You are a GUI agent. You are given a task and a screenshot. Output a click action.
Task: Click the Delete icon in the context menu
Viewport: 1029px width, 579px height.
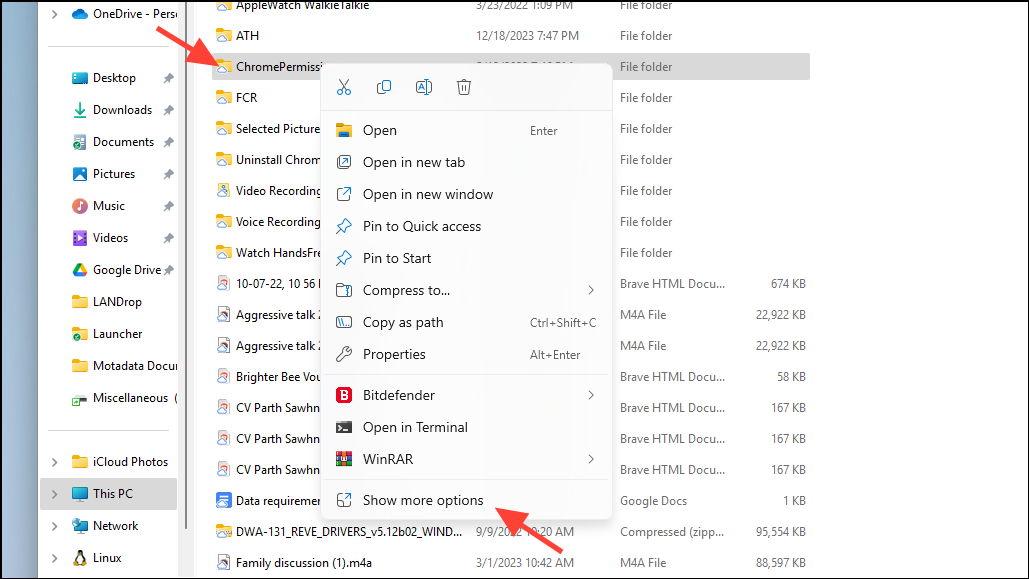tap(463, 87)
